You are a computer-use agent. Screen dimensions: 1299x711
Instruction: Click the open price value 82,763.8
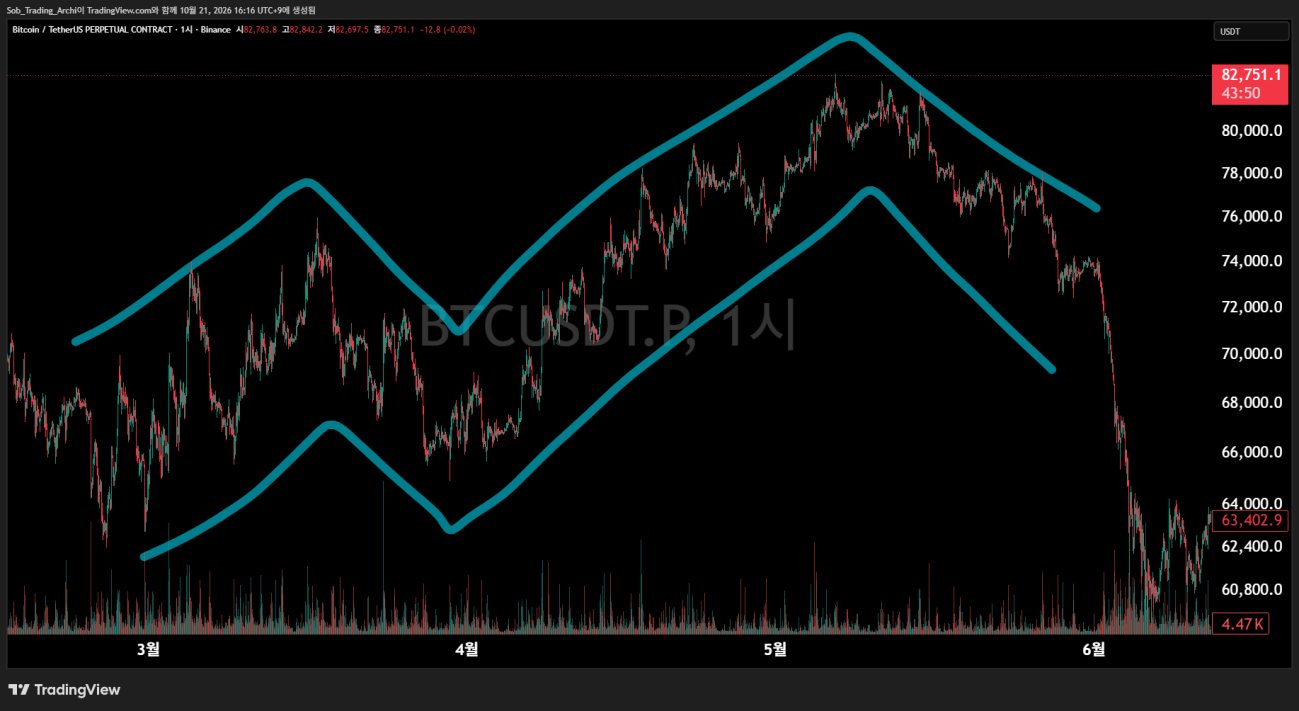[260, 30]
